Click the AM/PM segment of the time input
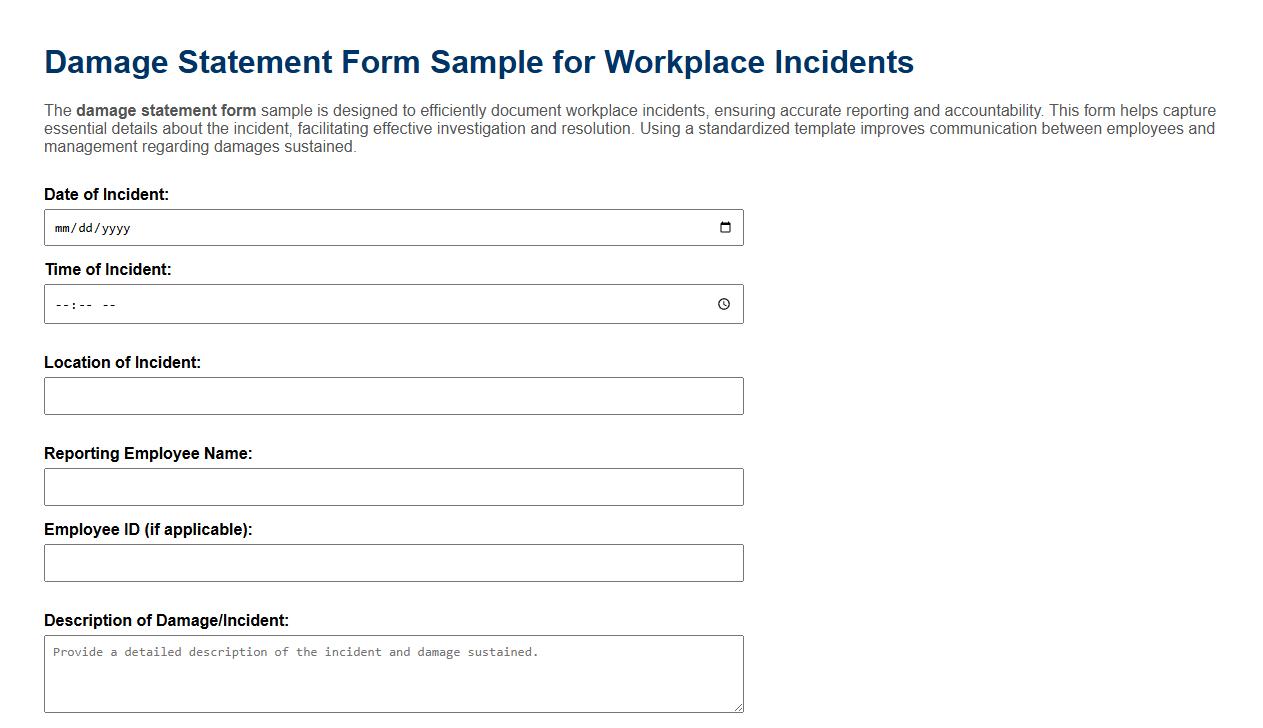This screenshot has height=728, width=1263. (x=110, y=303)
